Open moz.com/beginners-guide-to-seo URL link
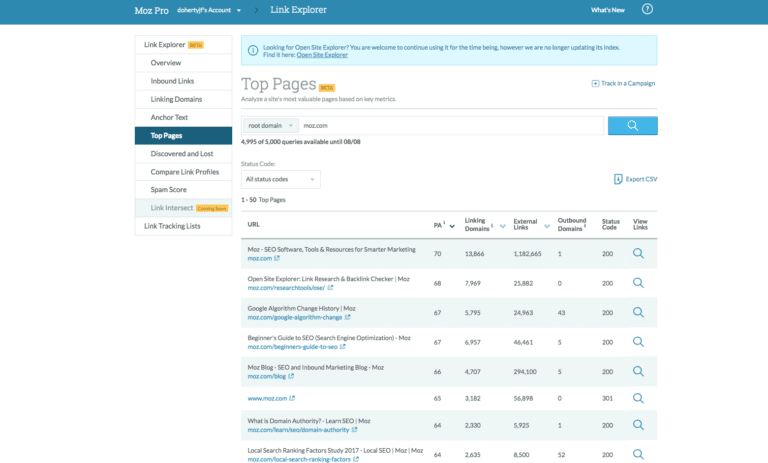The width and height of the screenshot is (768, 463). coord(292,346)
